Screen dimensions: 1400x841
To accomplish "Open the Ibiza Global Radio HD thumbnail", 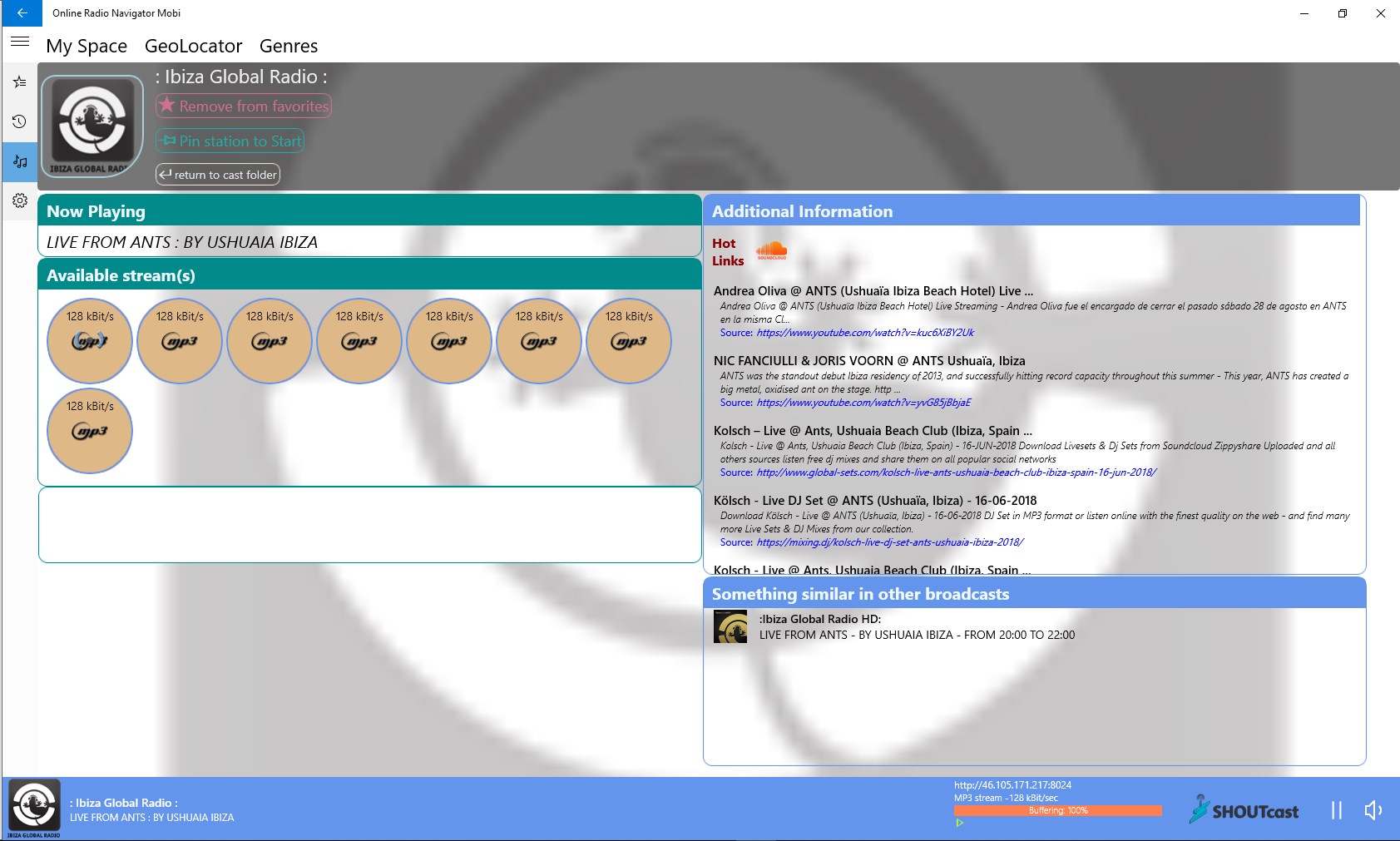I will [730, 626].
